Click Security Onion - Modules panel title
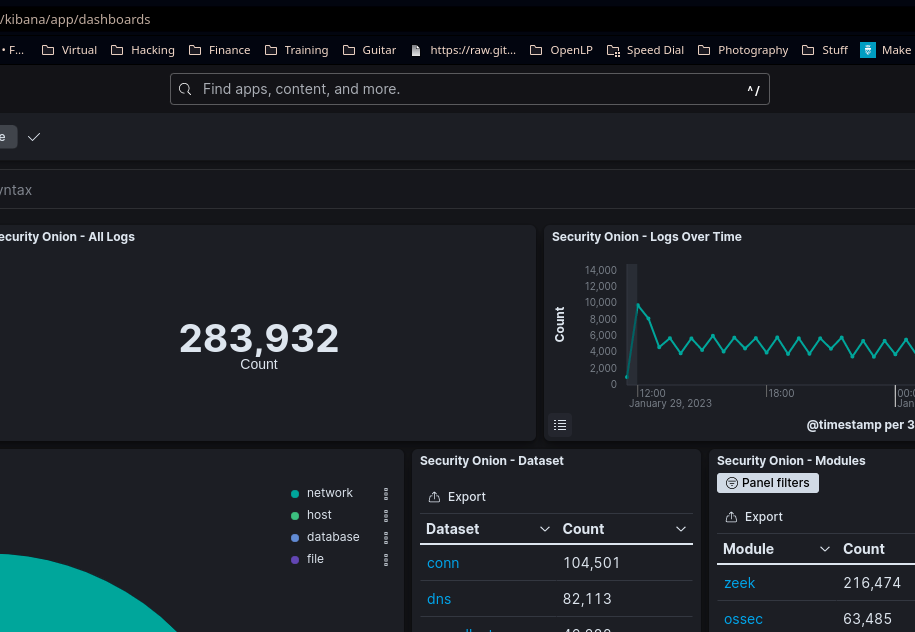915x632 pixels. pos(791,461)
